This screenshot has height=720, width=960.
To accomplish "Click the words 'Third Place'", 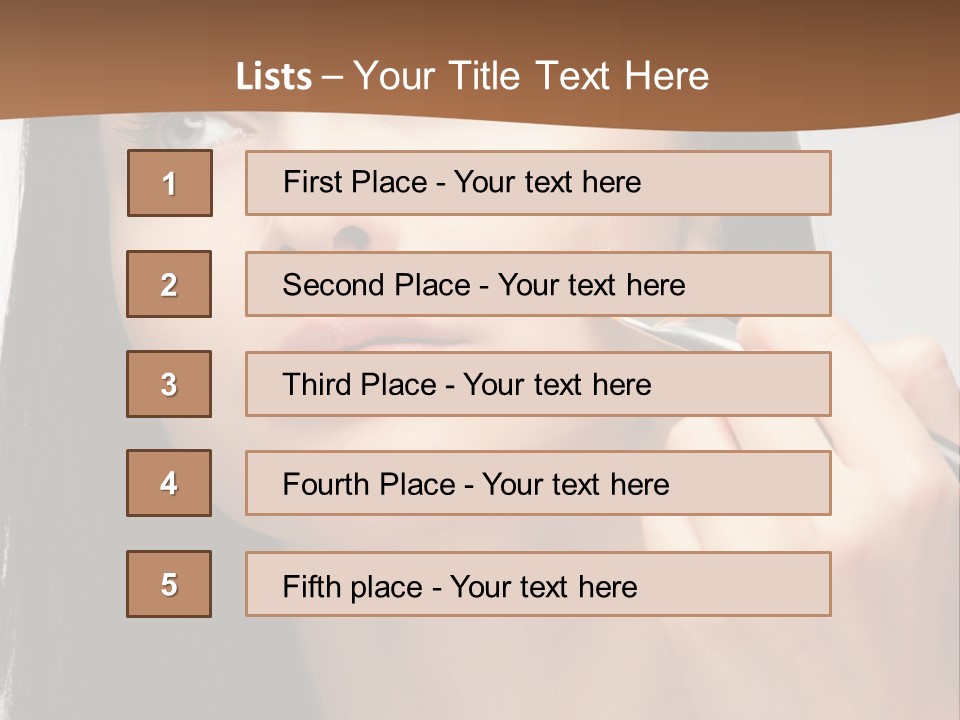I will coord(359,384).
